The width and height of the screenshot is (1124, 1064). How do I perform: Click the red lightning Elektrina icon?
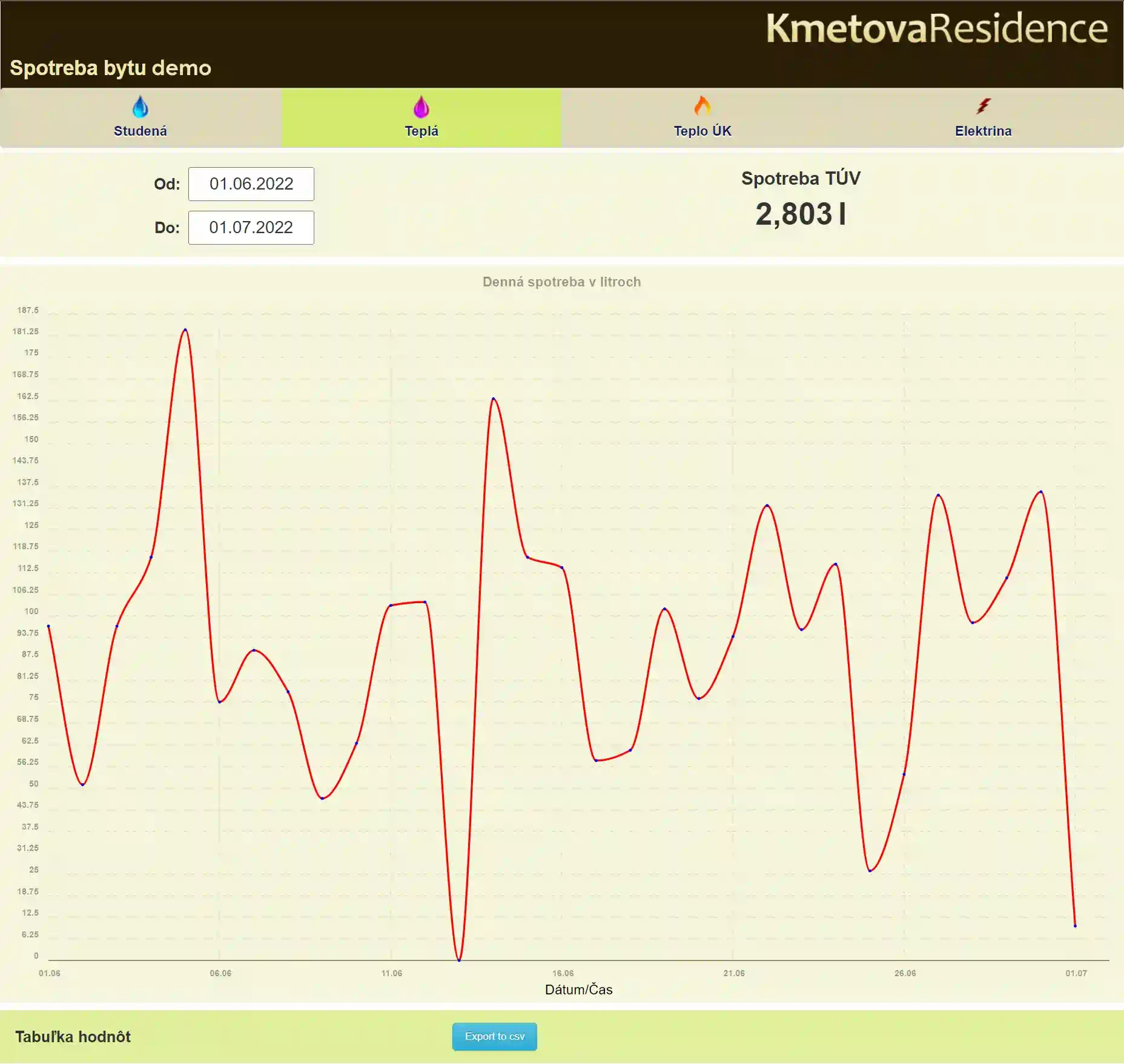pyautogui.click(x=983, y=106)
